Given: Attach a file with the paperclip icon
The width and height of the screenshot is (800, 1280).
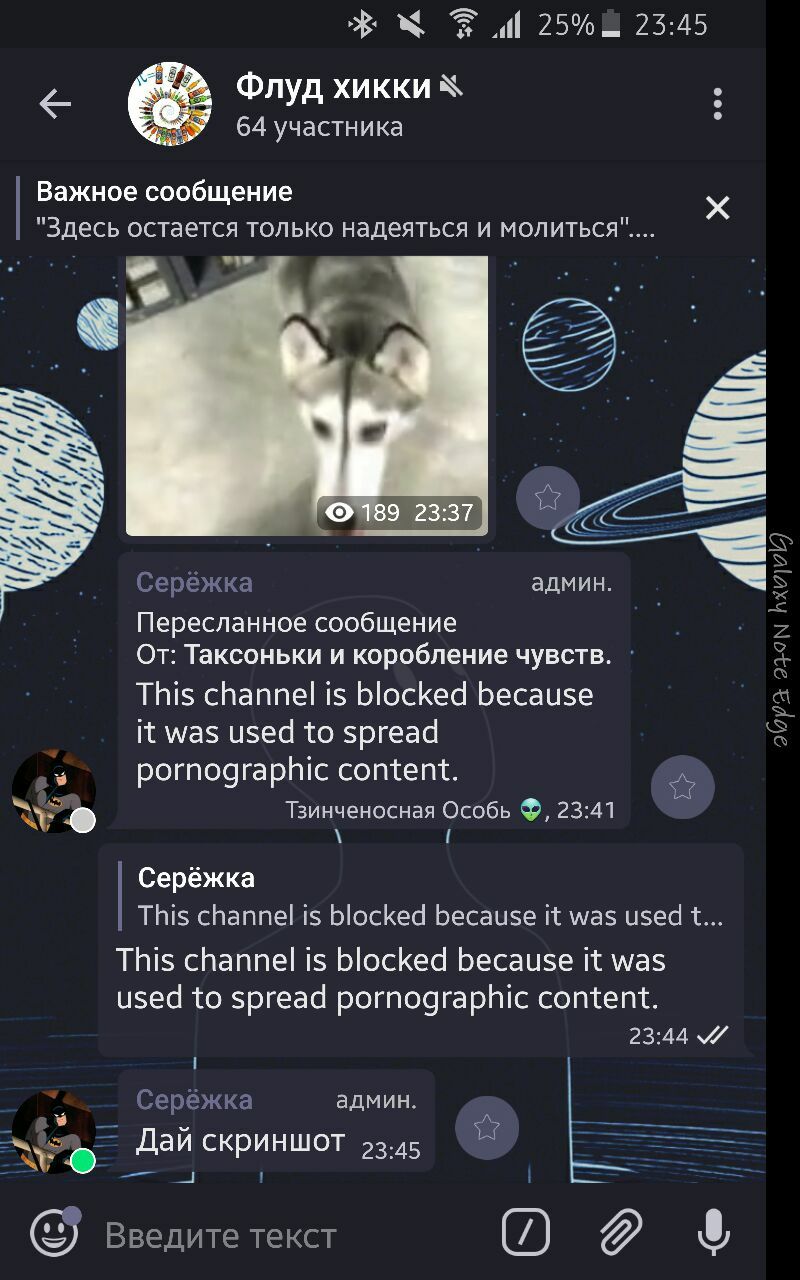Looking at the screenshot, I should click(x=620, y=1233).
